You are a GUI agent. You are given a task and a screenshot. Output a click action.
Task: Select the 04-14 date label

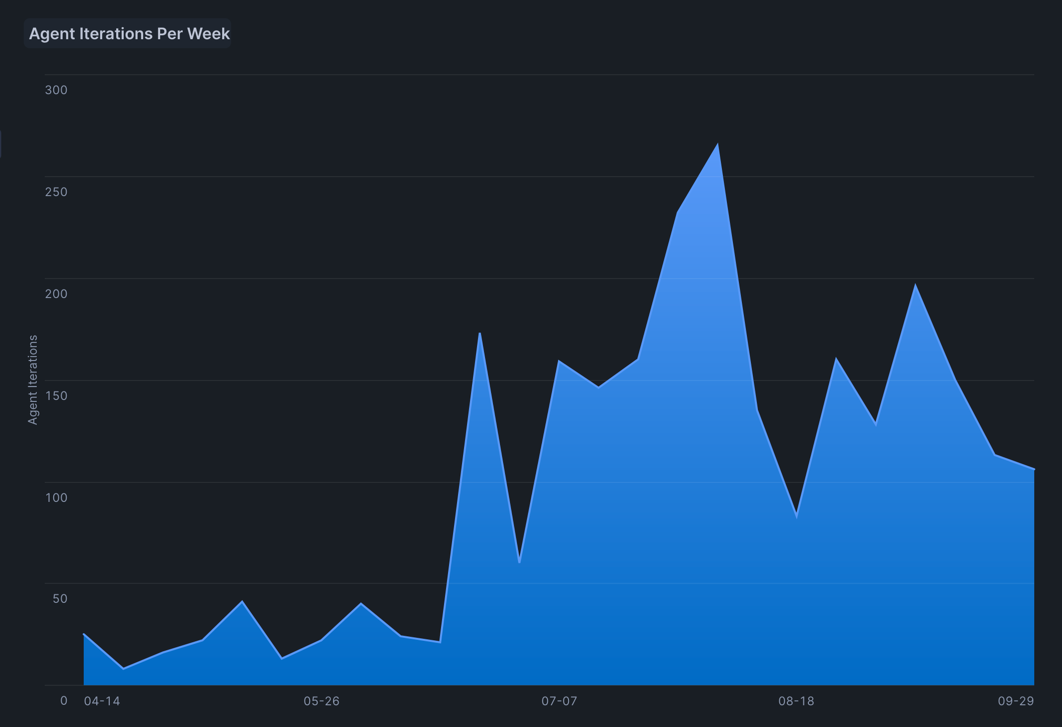pos(102,701)
